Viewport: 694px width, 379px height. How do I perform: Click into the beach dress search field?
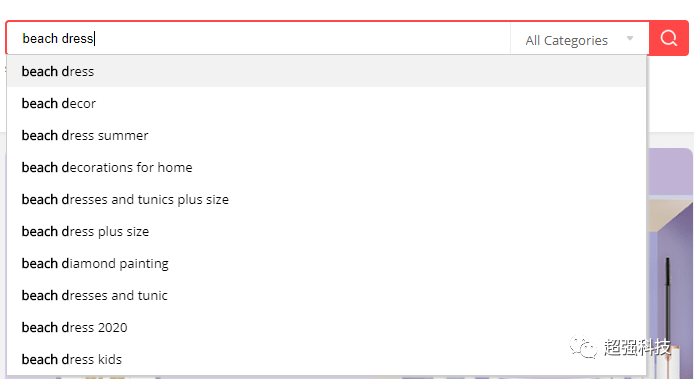point(258,39)
